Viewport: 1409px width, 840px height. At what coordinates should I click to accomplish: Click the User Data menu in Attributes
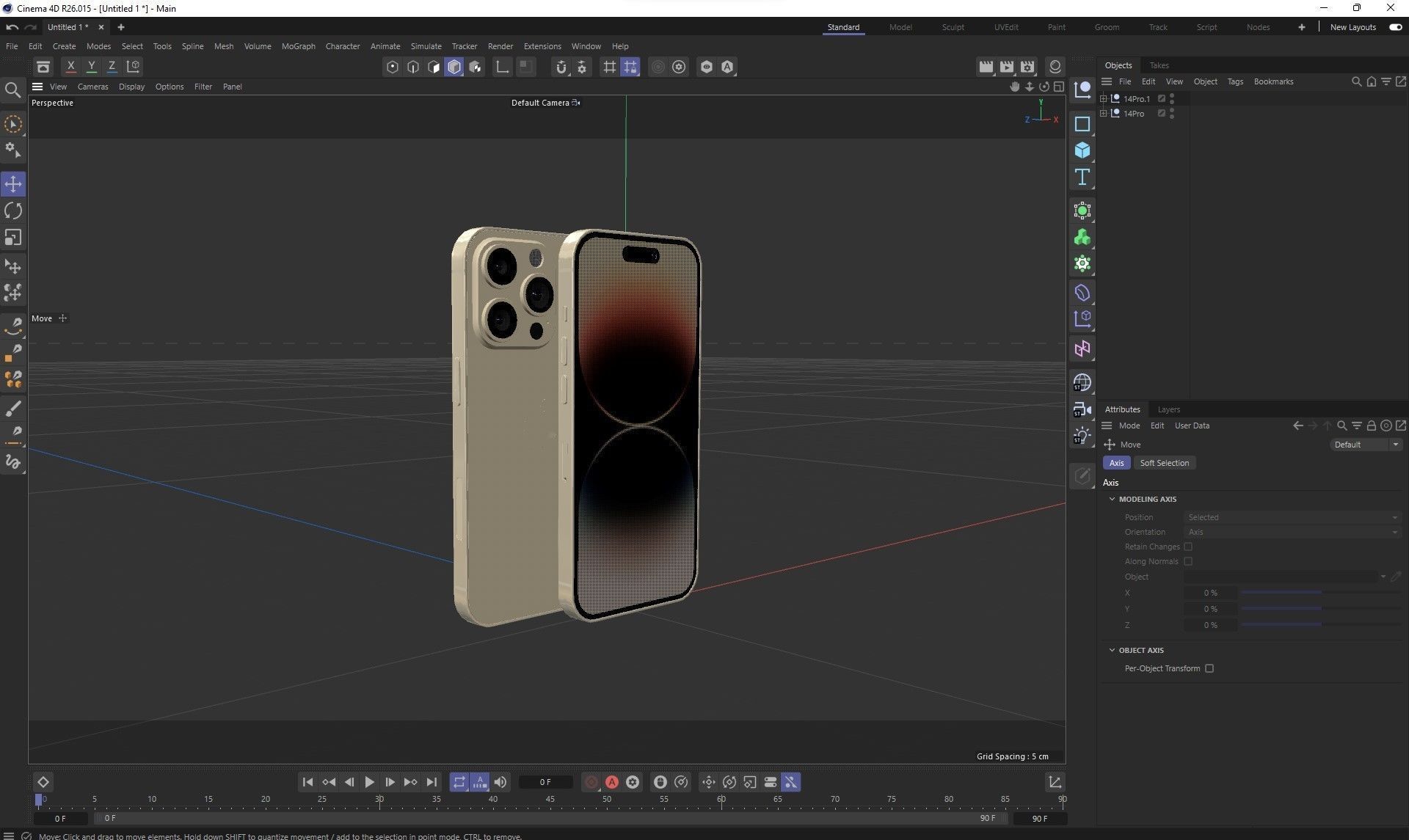pyautogui.click(x=1192, y=426)
